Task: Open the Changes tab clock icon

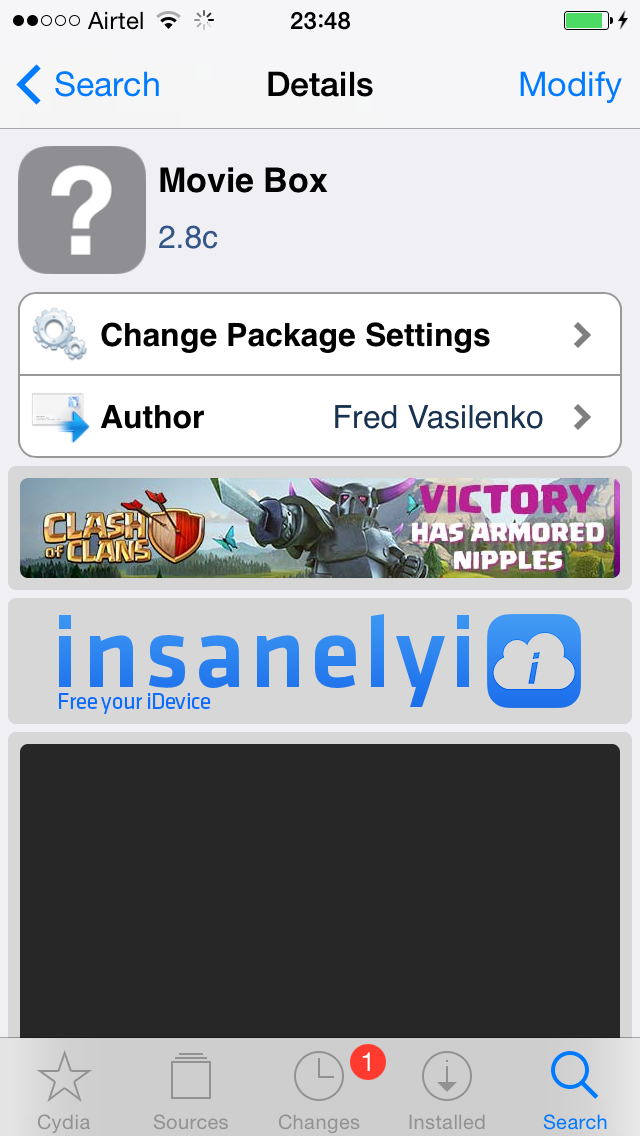Action: pyautogui.click(x=319, y=1077)
